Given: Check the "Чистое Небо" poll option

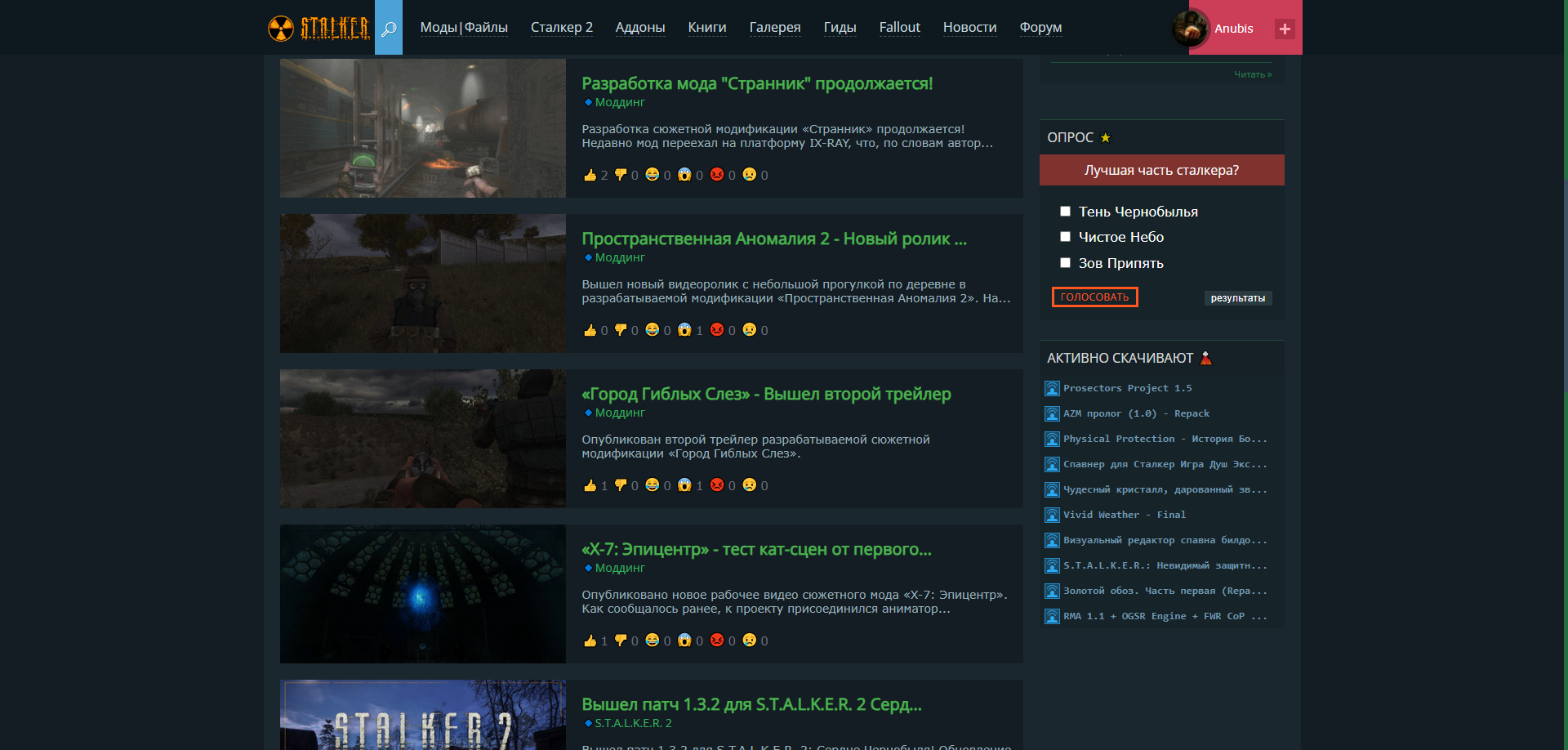Looking at the screenshot, I should coord(1065,237).
